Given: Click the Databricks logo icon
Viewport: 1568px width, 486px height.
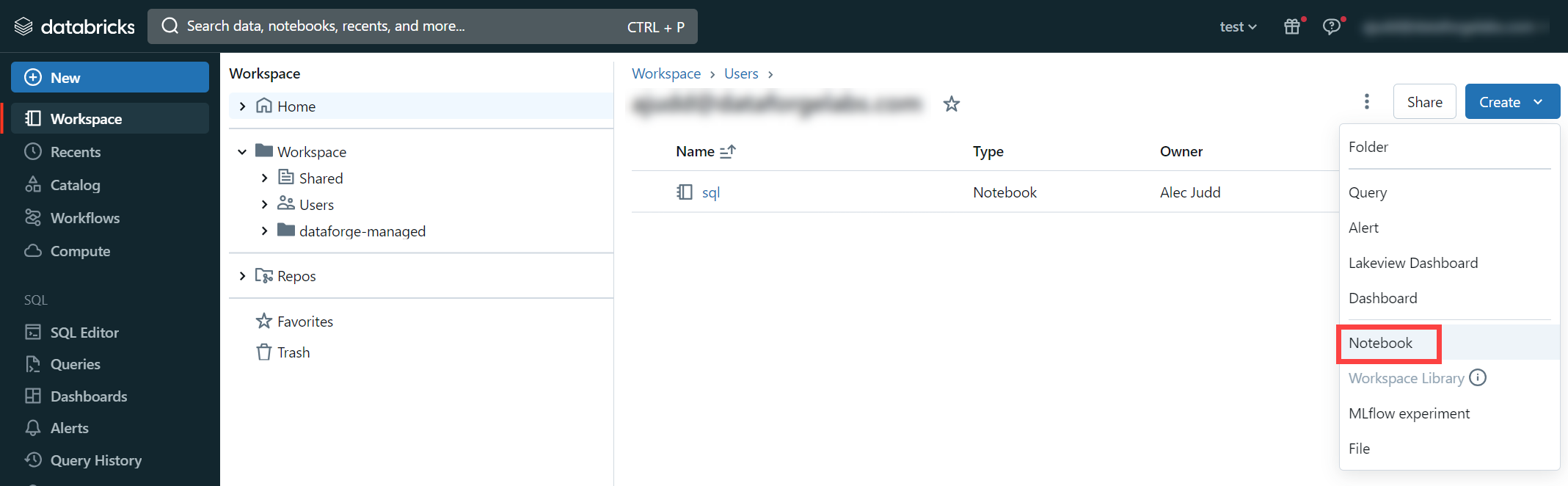Looking at the screenshot, I should pos(23,26).
